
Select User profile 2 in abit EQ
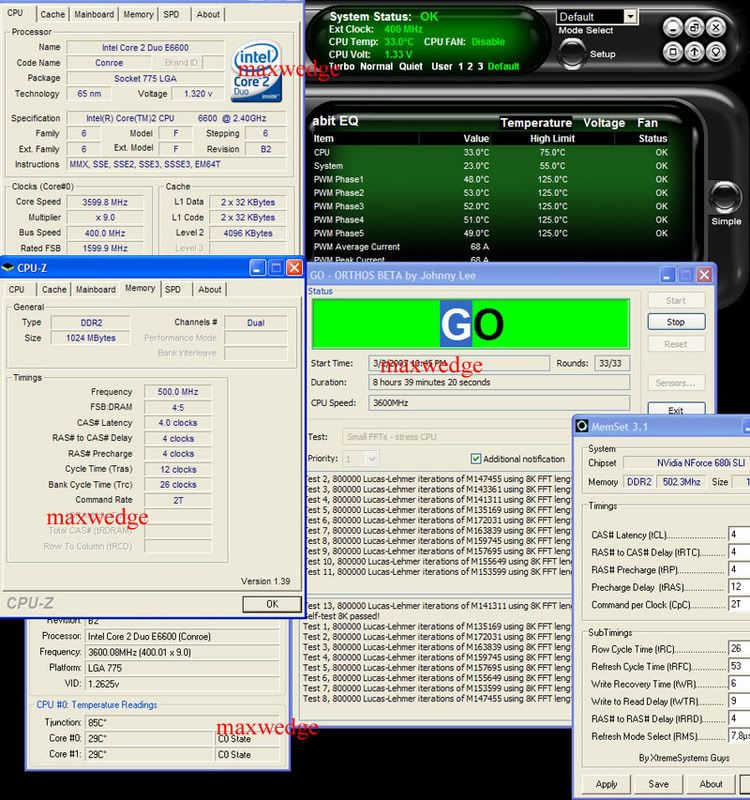coord(470,66)
